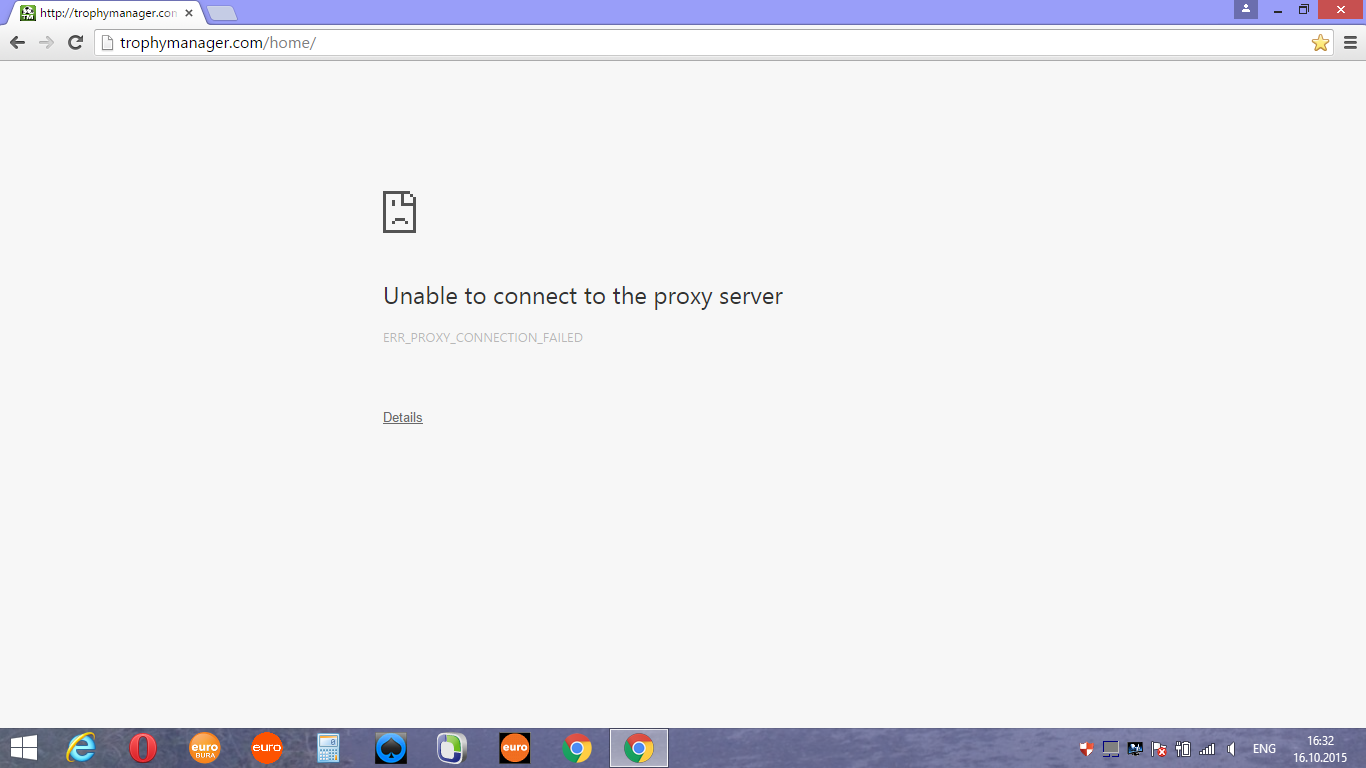
Task: Open the Details link on the error page
Action: coord(403,417)
